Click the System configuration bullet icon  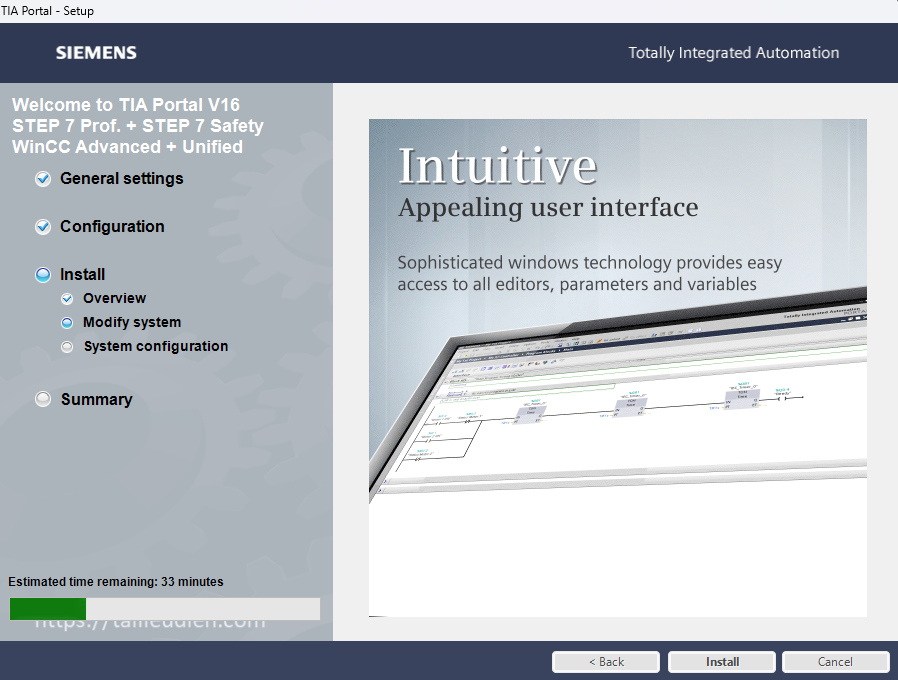67,347
